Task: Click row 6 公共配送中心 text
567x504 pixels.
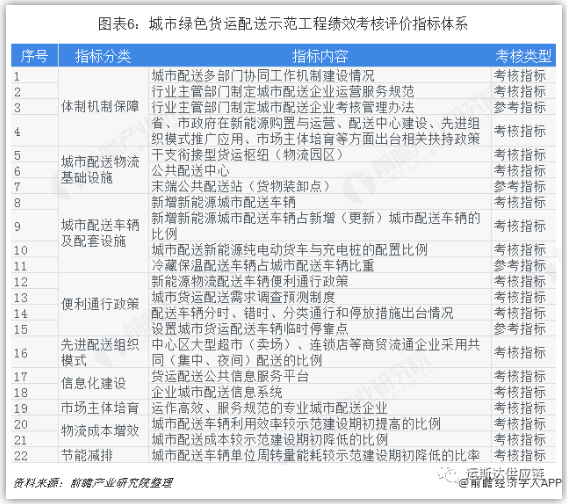Action: (x=191, y=170)
